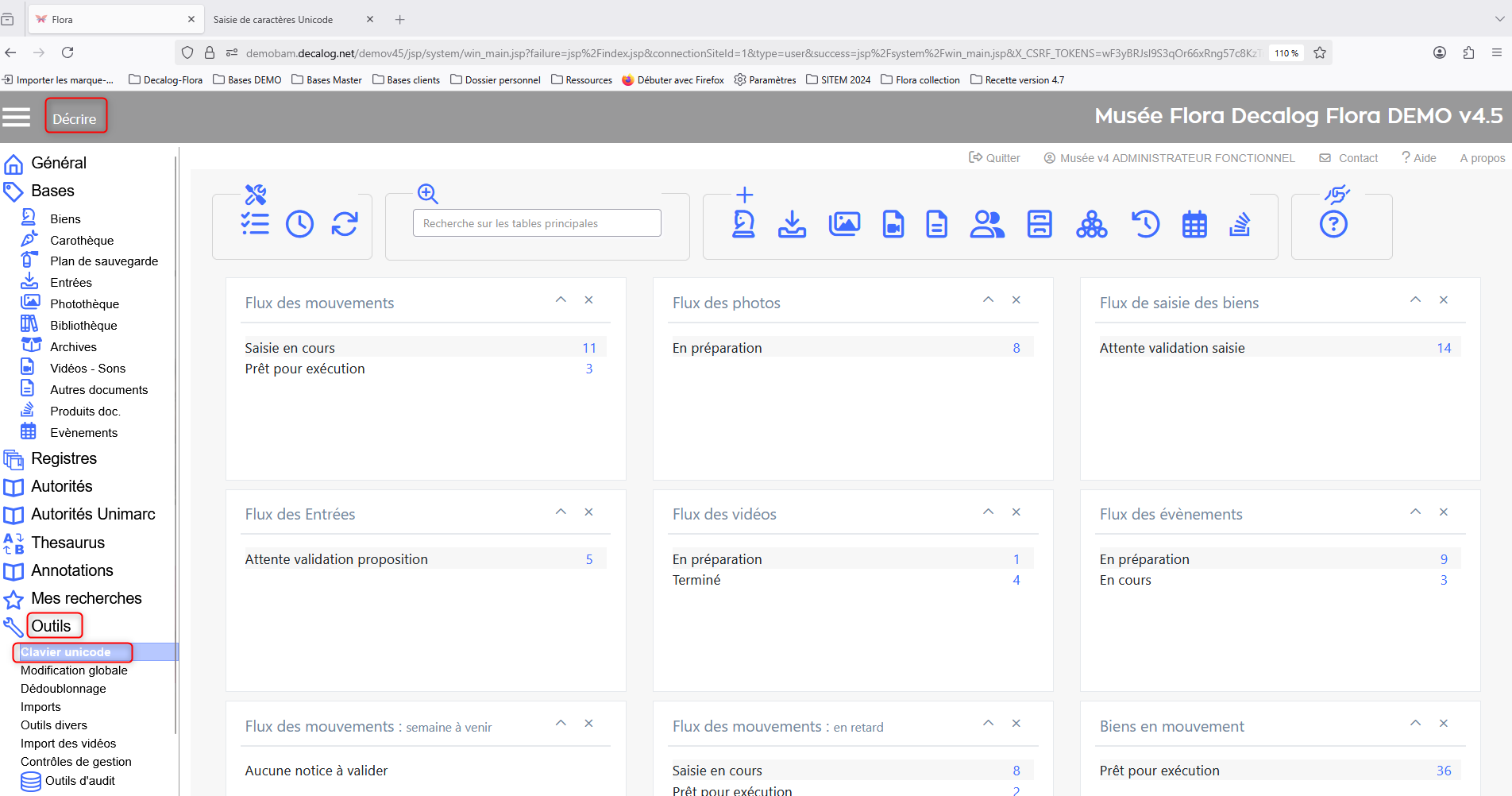This screenshot has width=1512, height=796.
Task: Focus the Recherche sur les tables principales field
Action: tap(537, 223)
